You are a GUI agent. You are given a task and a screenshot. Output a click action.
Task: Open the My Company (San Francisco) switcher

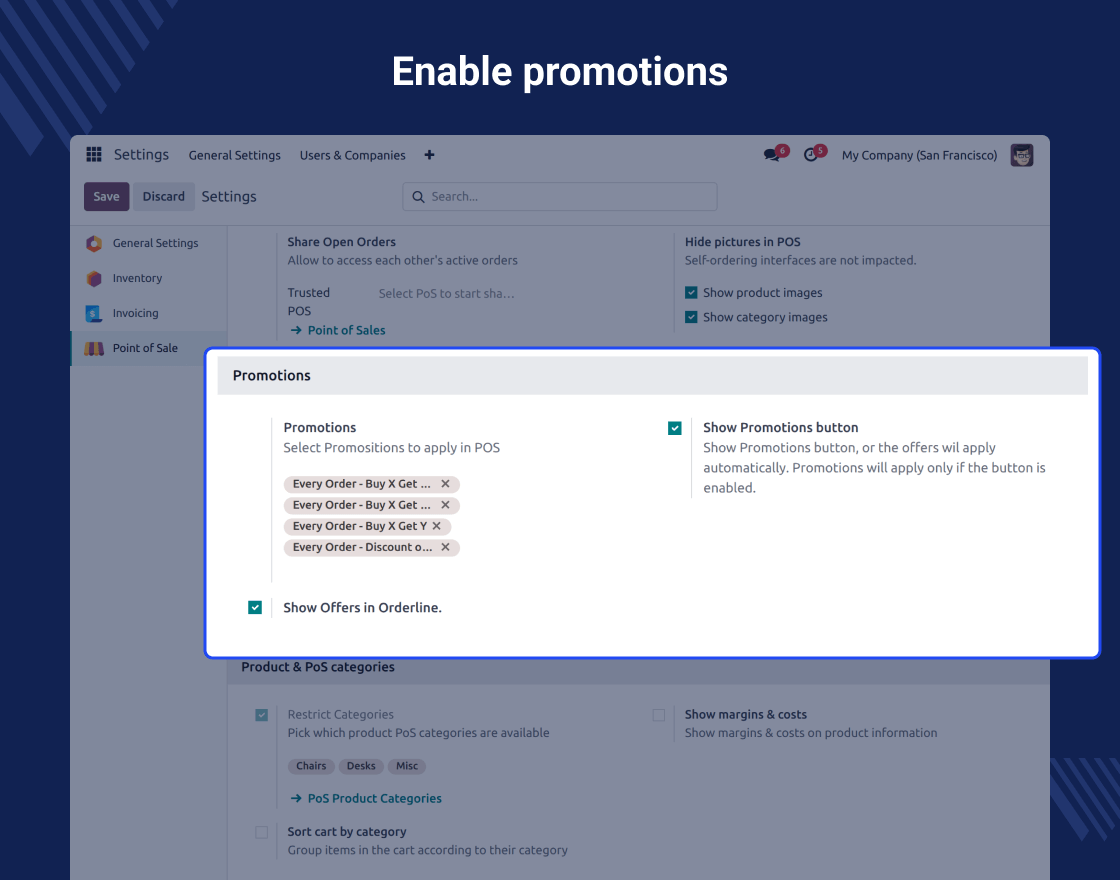tap(919, 155)
